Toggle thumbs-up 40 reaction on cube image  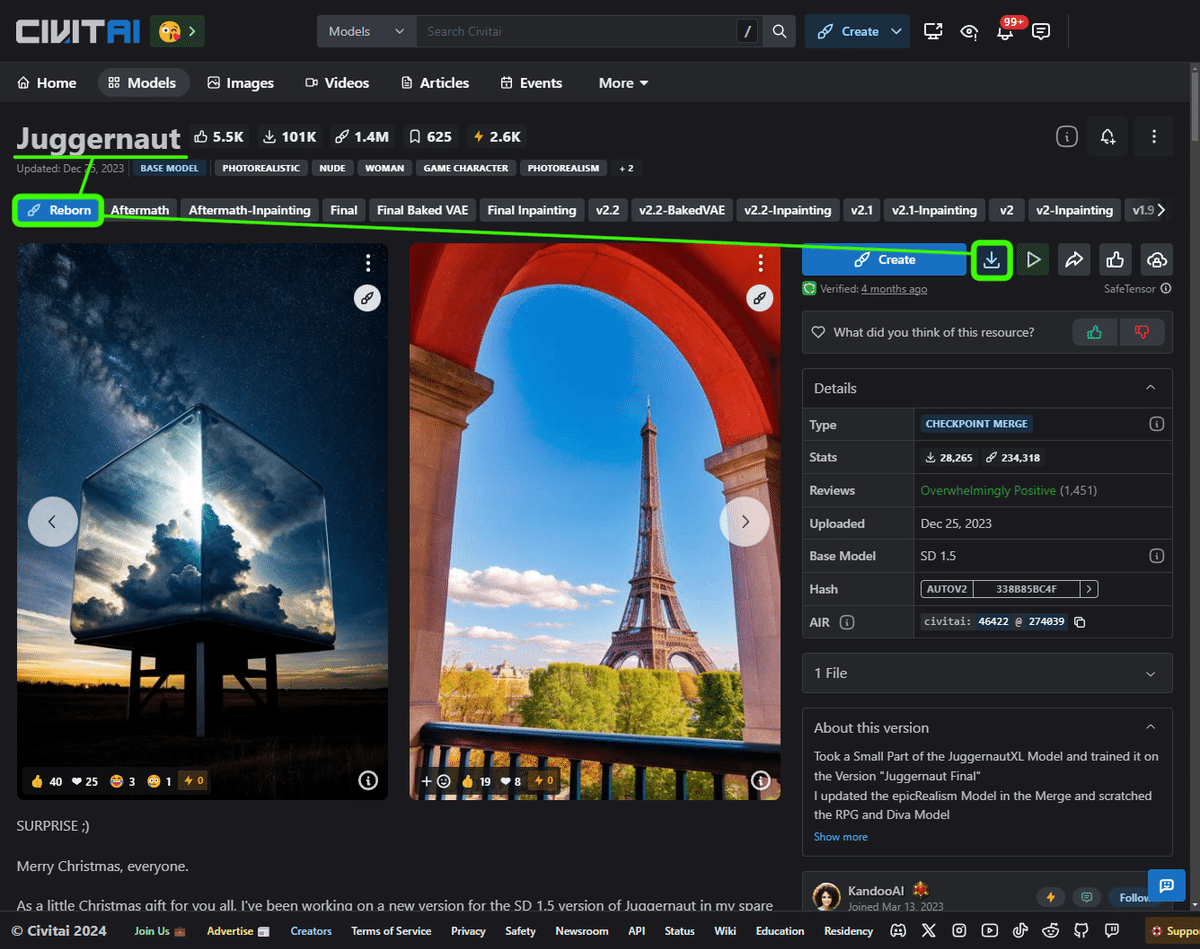(x=46, y=781)
